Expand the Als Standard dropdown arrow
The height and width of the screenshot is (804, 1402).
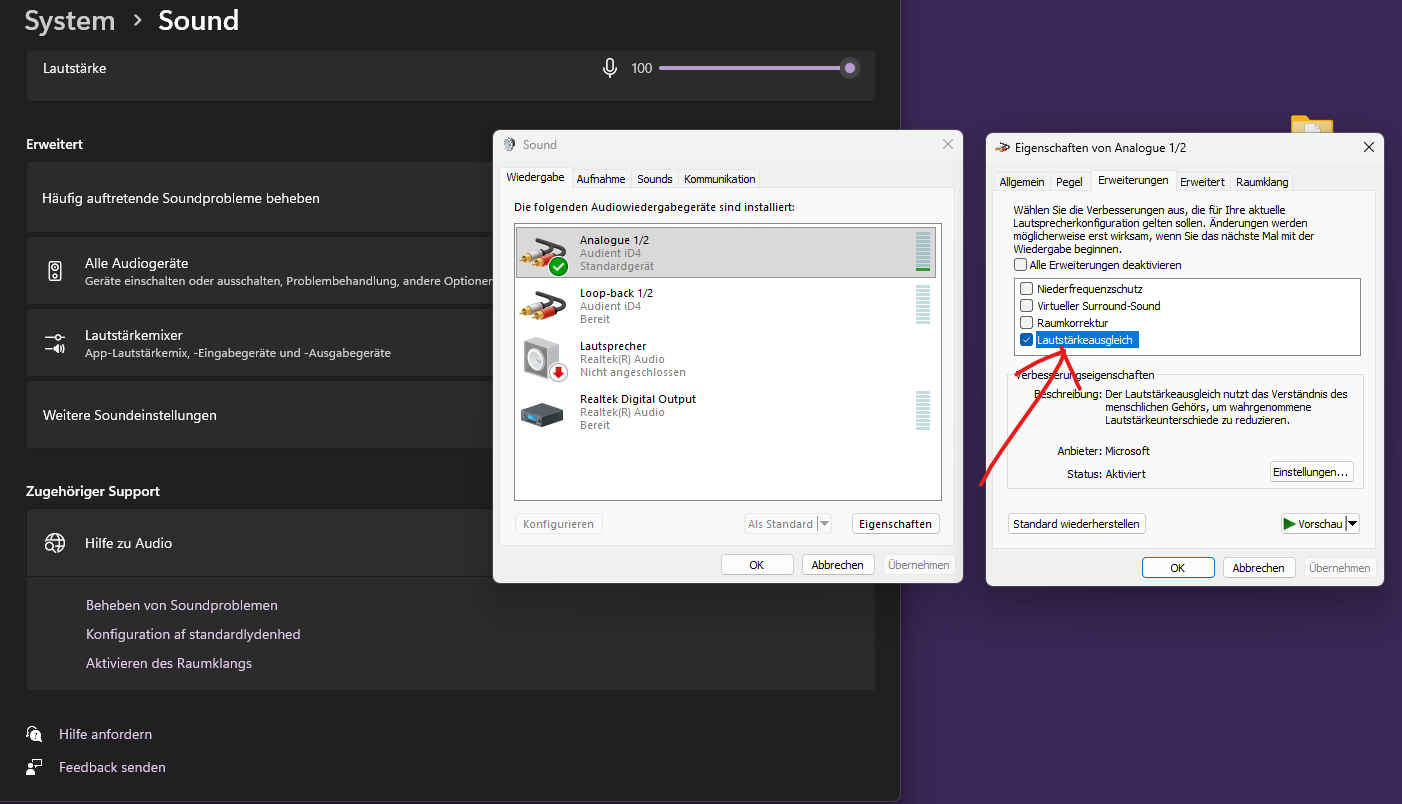click(x=824, y=524)
